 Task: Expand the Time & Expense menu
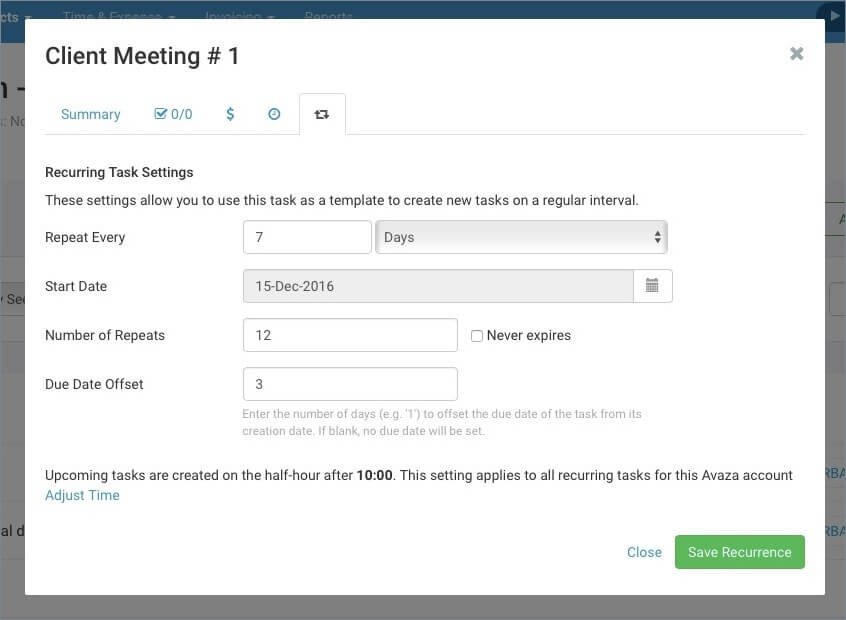[x=112, y=16]
